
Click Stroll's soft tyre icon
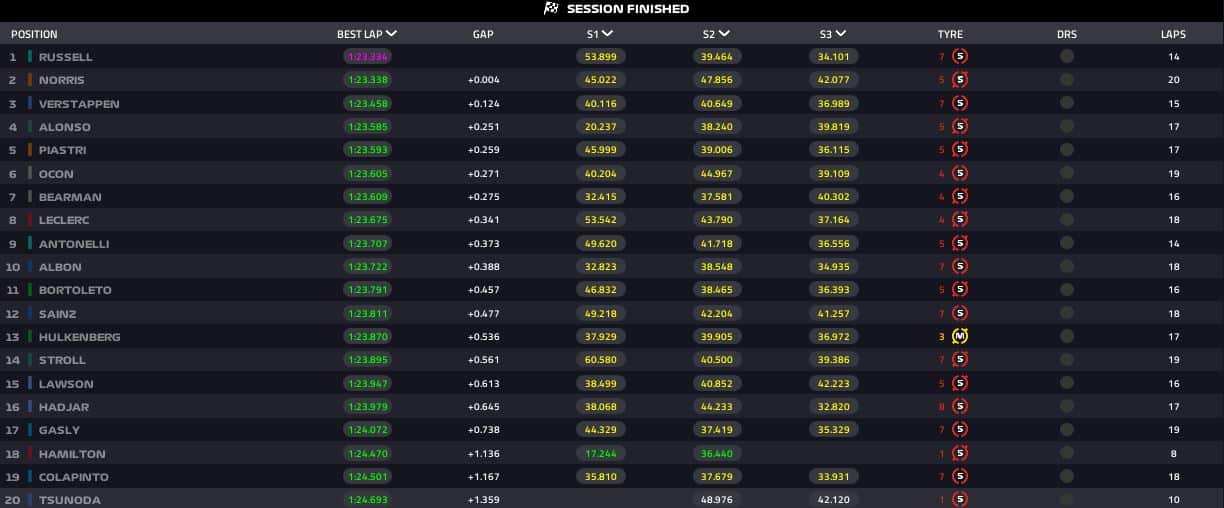[x=960, y=360]
